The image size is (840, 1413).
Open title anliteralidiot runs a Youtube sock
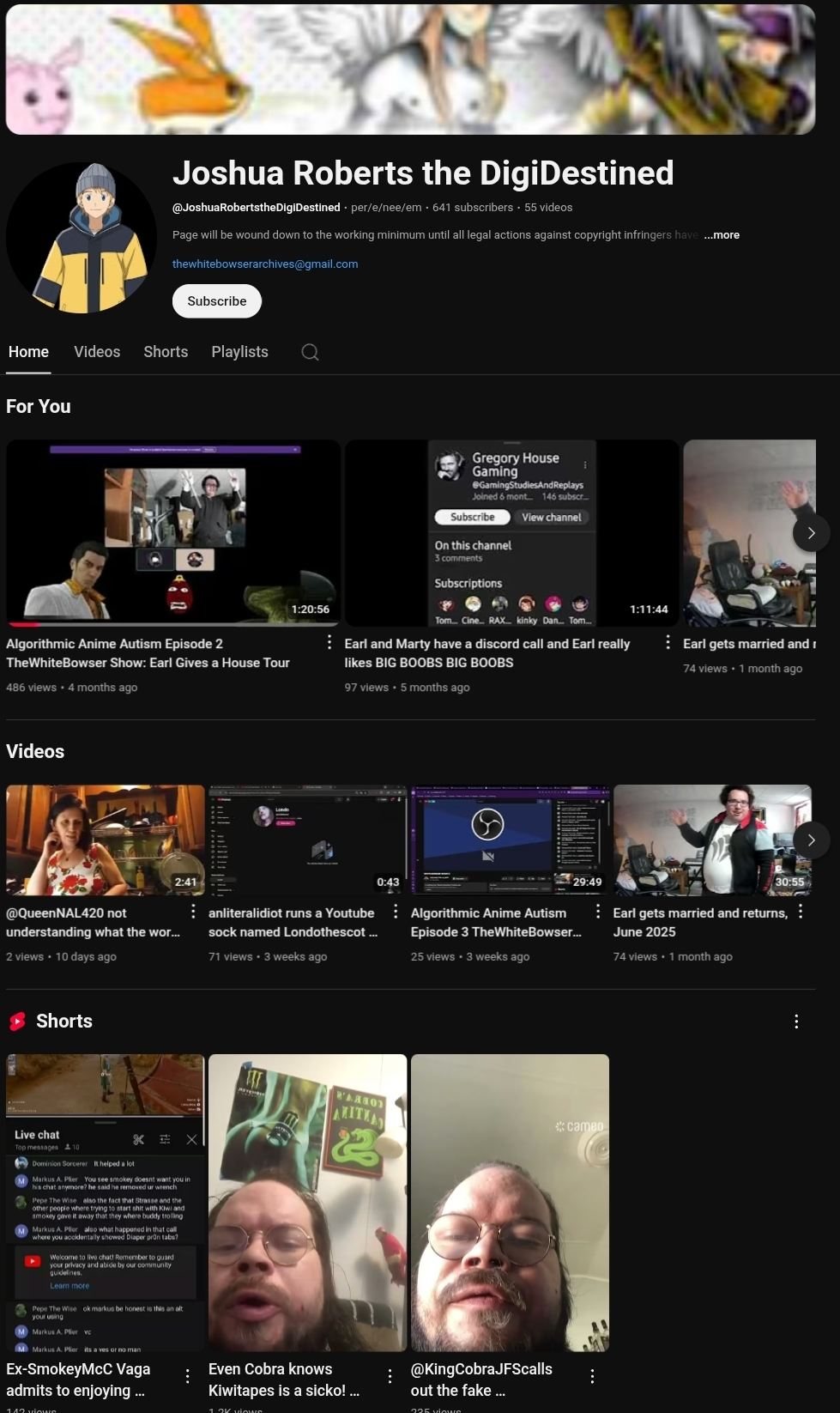293,923
